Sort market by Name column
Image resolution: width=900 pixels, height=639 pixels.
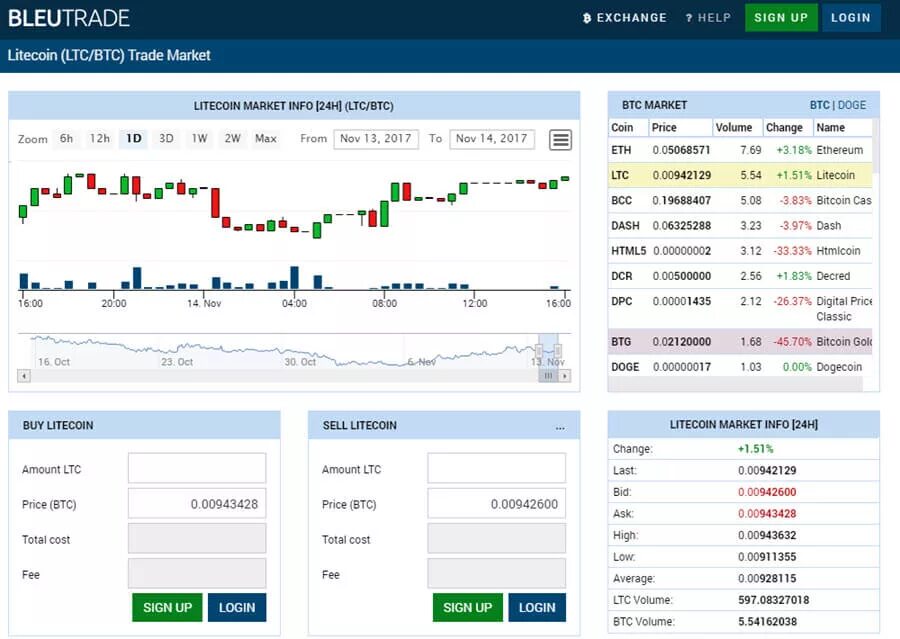pyautogui.click(x=842, y=127)
